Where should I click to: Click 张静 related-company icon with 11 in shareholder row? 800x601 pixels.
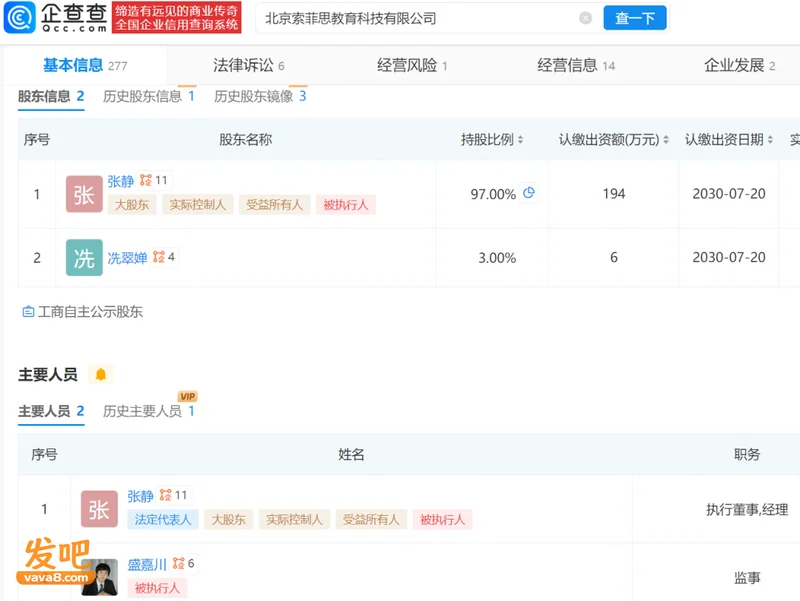tap(154, 180)
